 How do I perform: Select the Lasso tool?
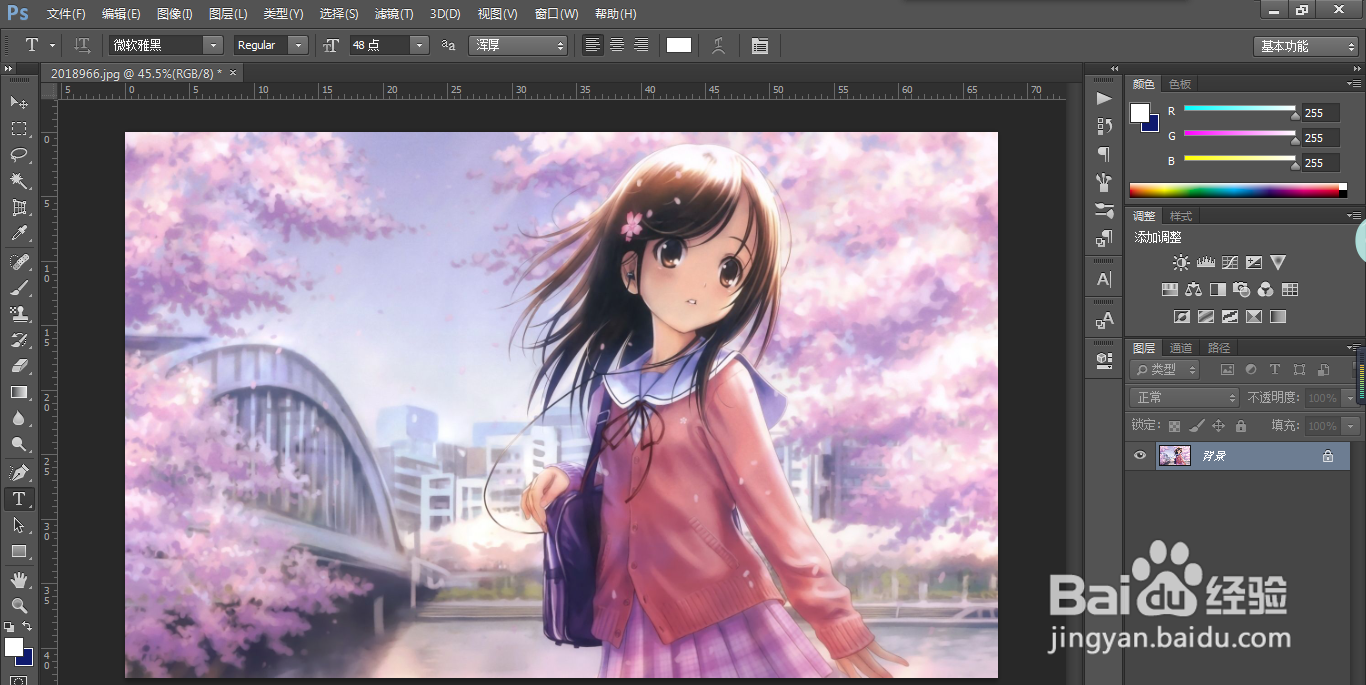(19, 155)
